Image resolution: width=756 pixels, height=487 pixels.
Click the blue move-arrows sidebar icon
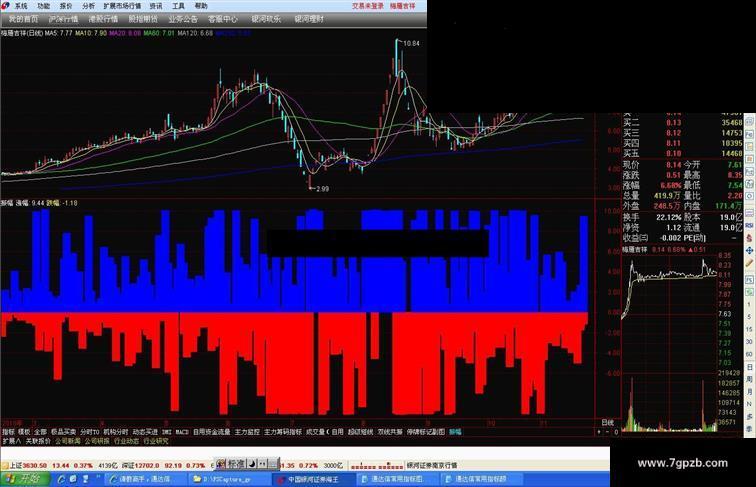click(x=749, y=251)
